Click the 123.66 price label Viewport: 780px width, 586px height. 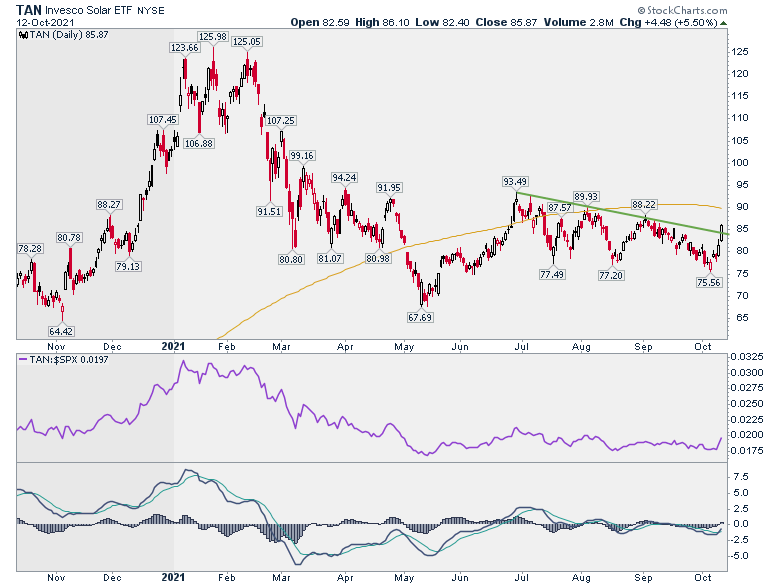point(185,48)
